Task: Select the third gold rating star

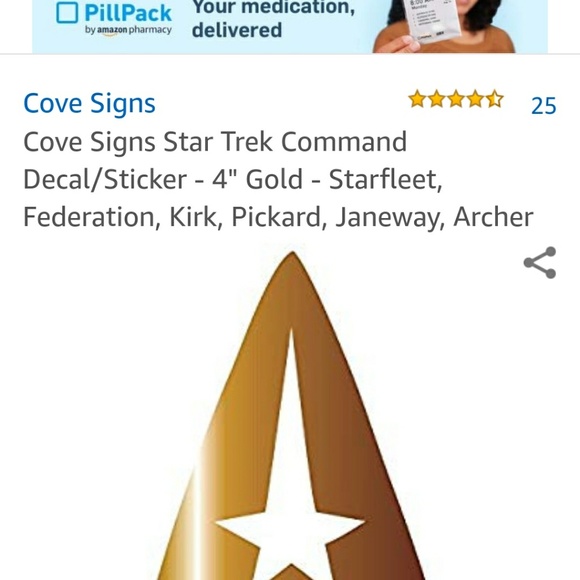Action: (x=456, y=99)
